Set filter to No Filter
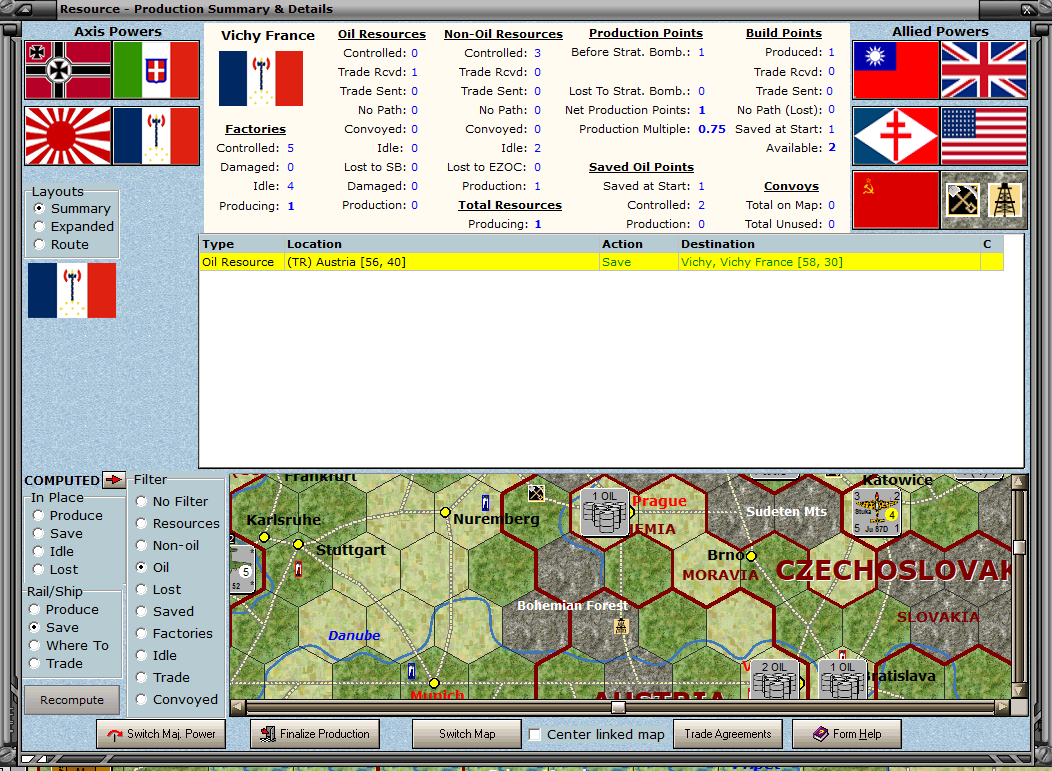Screen dimensions: 1052x771 tap(142, 501)
